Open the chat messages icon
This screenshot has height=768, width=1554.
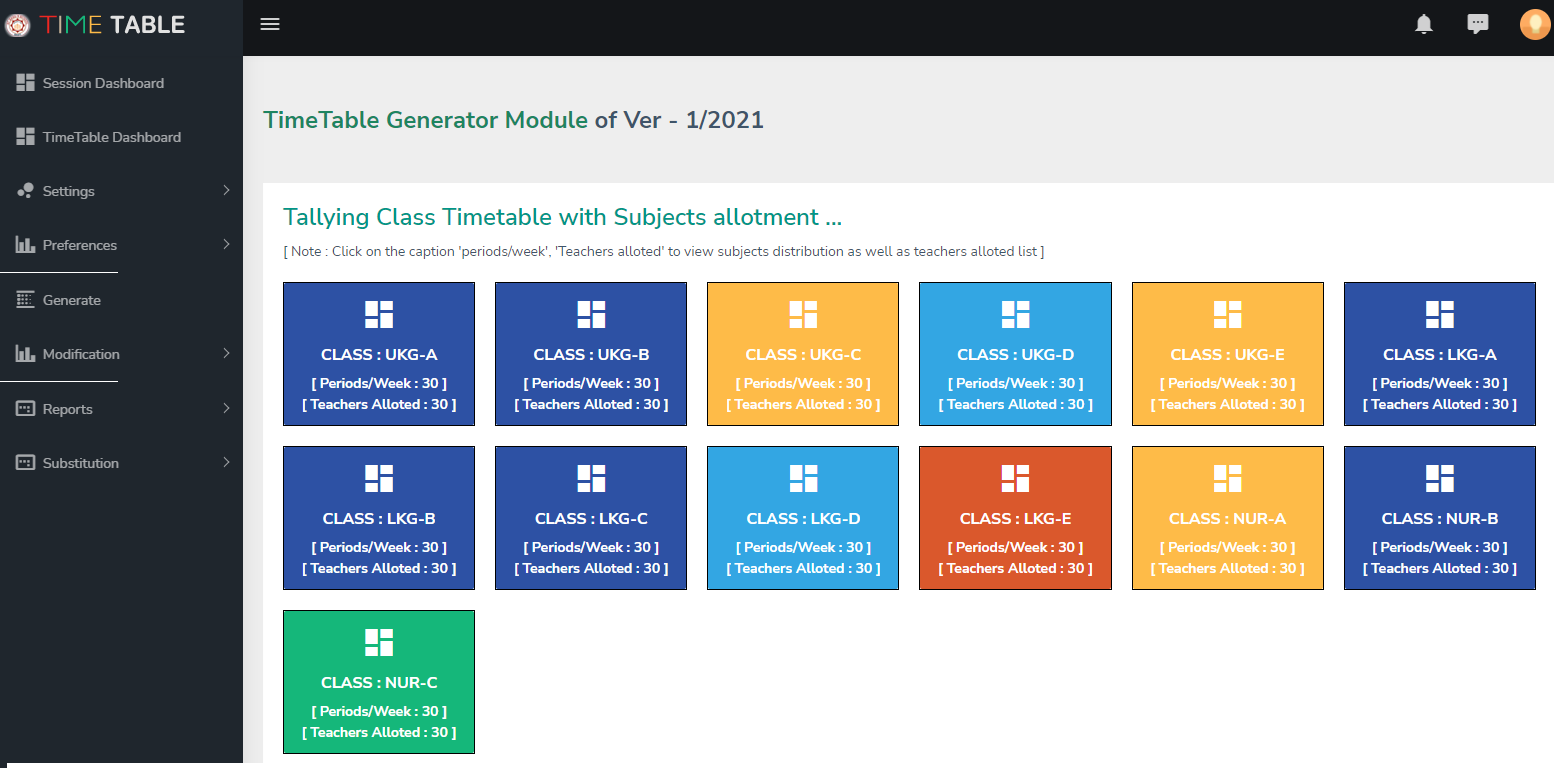pyautogui.click(x=1478, y=24)
